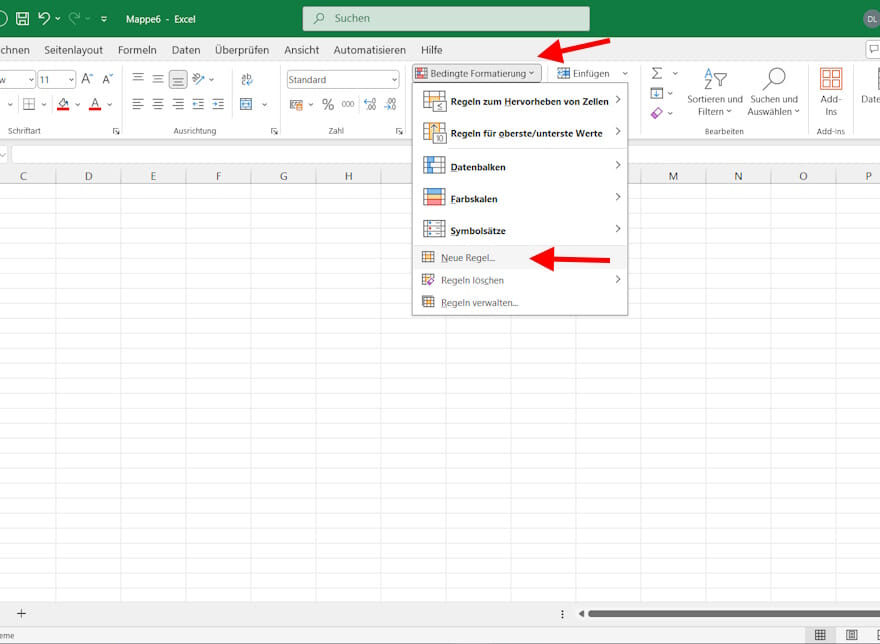
Task: Select the AutoSum icon
Action: click(x=657, y=72)
